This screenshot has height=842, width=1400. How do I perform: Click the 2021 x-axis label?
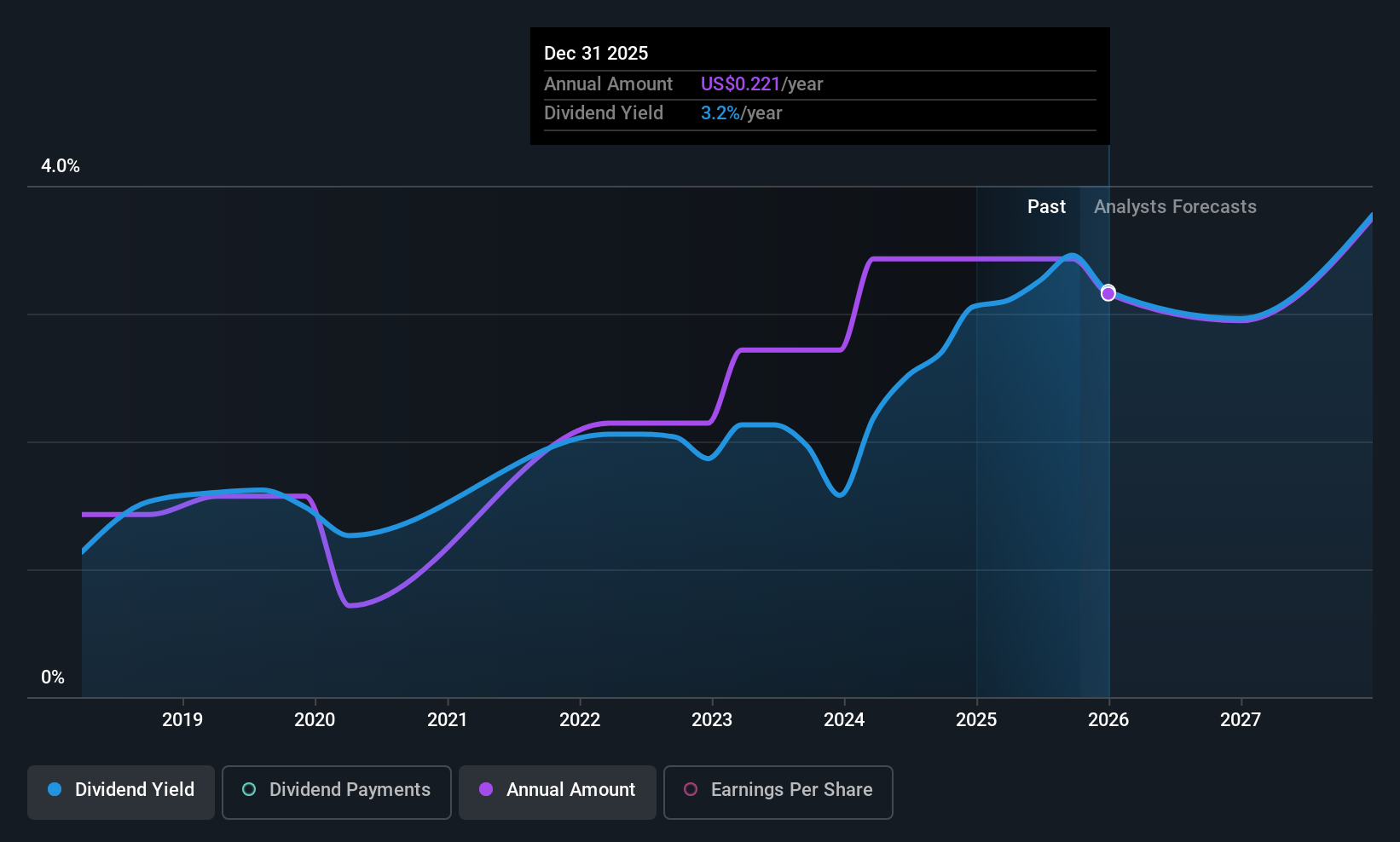click(x=447, y=719)
